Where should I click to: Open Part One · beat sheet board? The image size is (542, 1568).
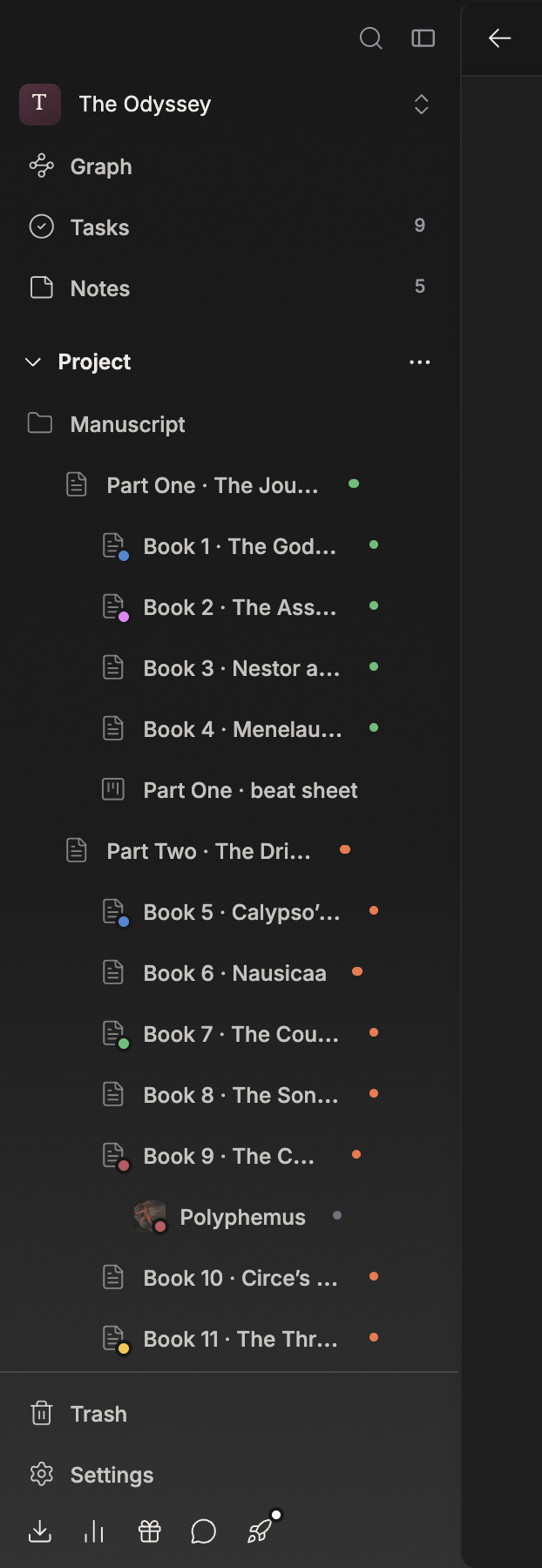[x=250, y=790]
